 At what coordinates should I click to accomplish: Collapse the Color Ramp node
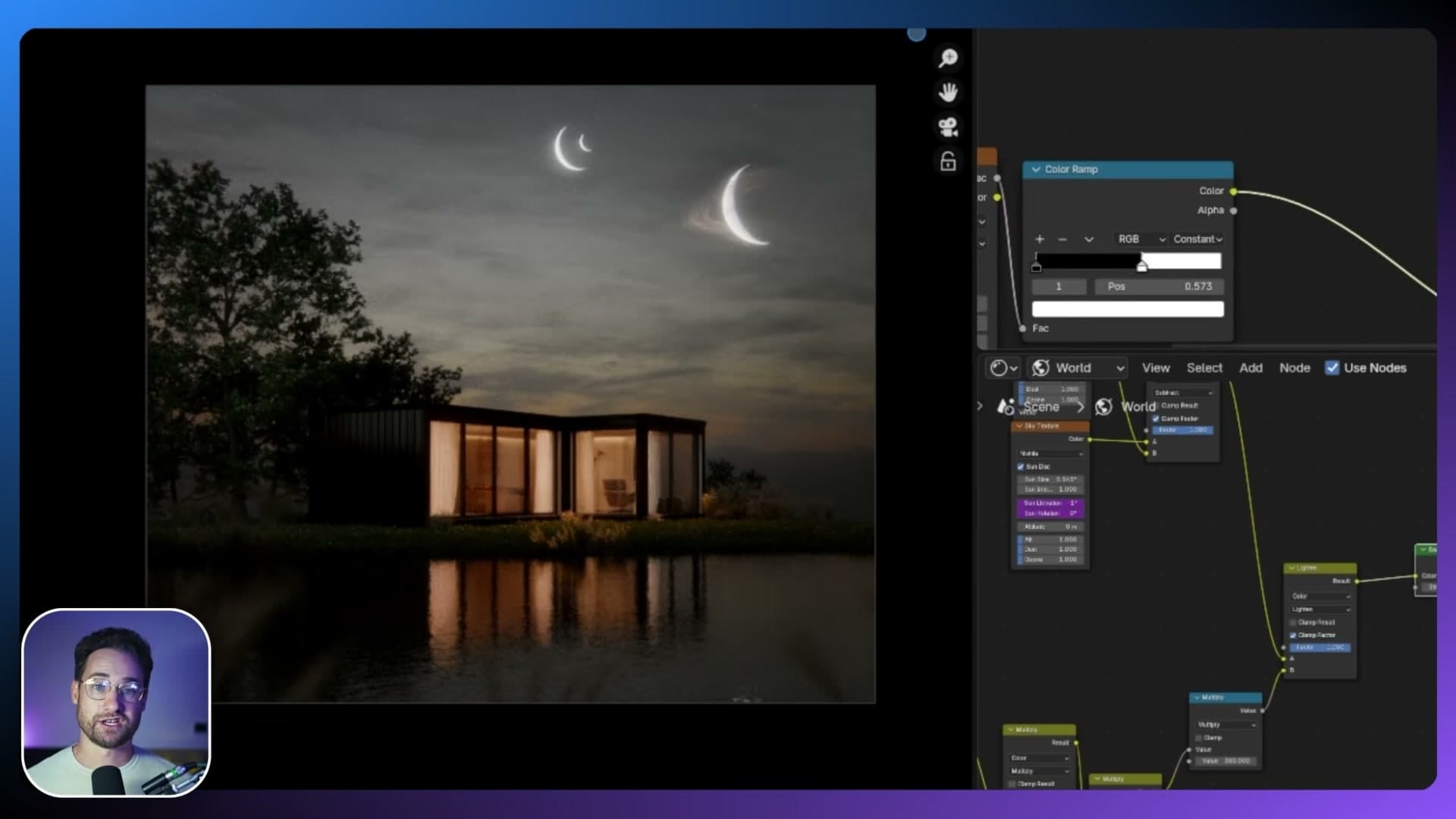coord(1036,170)
